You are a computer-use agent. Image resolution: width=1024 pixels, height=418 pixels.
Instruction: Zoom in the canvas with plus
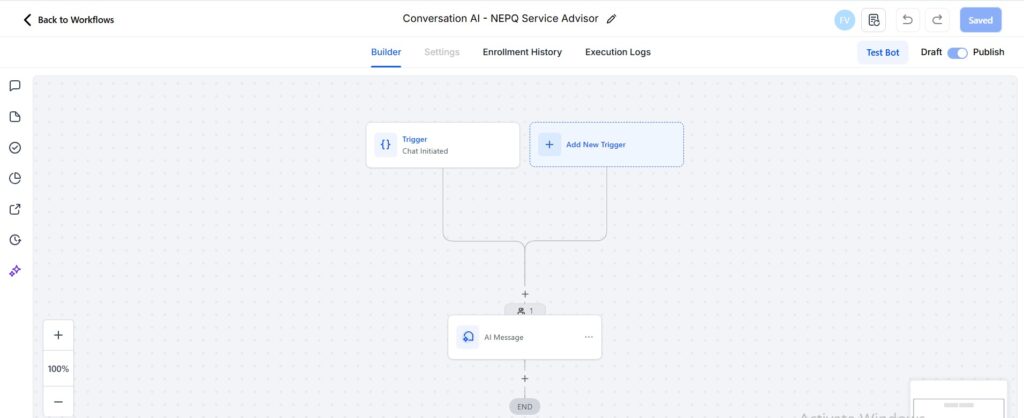pyautogui.click(x=58, y=335)
